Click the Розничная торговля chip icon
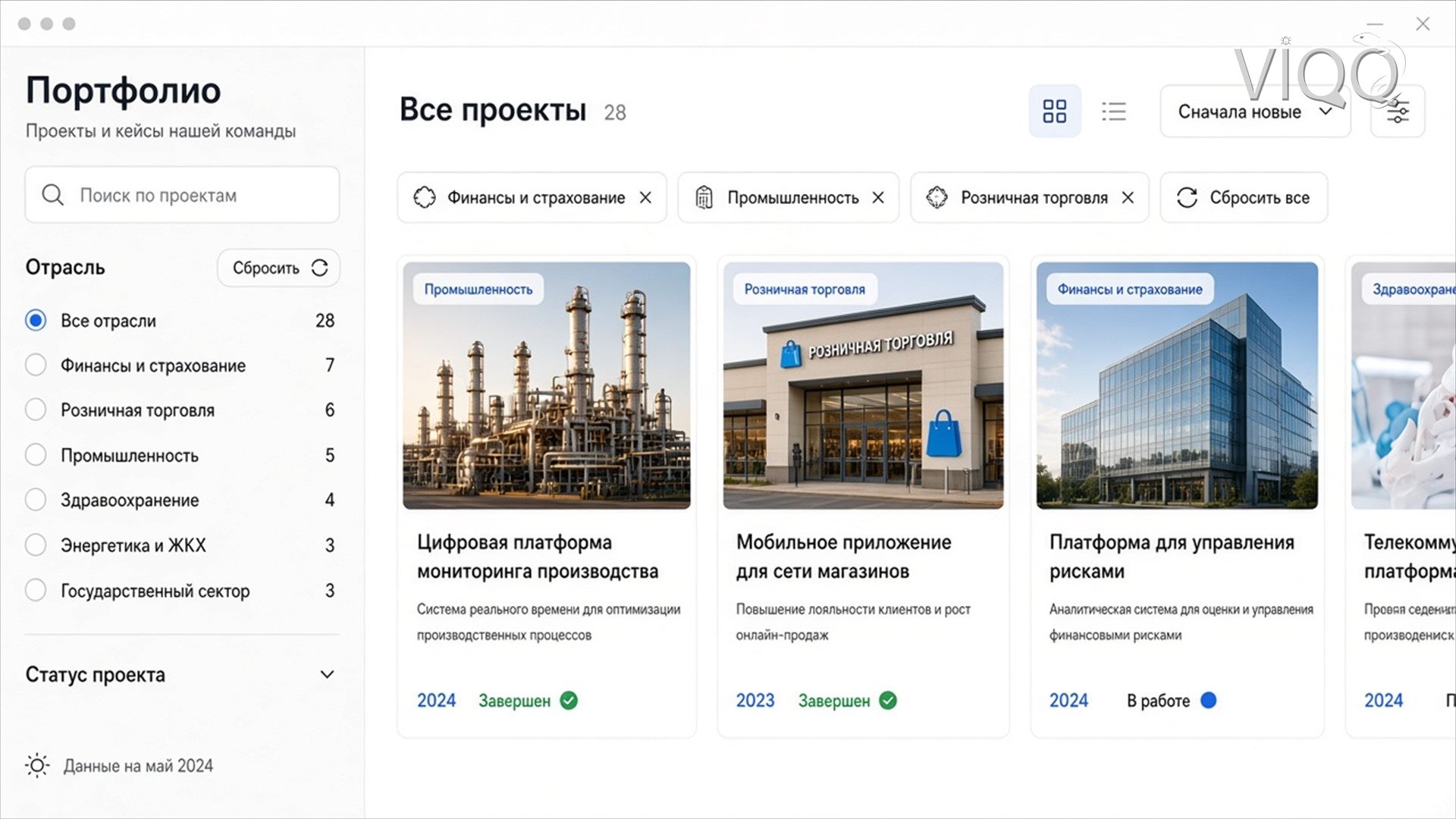The height and width of the screenshot is (819, 1456). pos(937,197)
